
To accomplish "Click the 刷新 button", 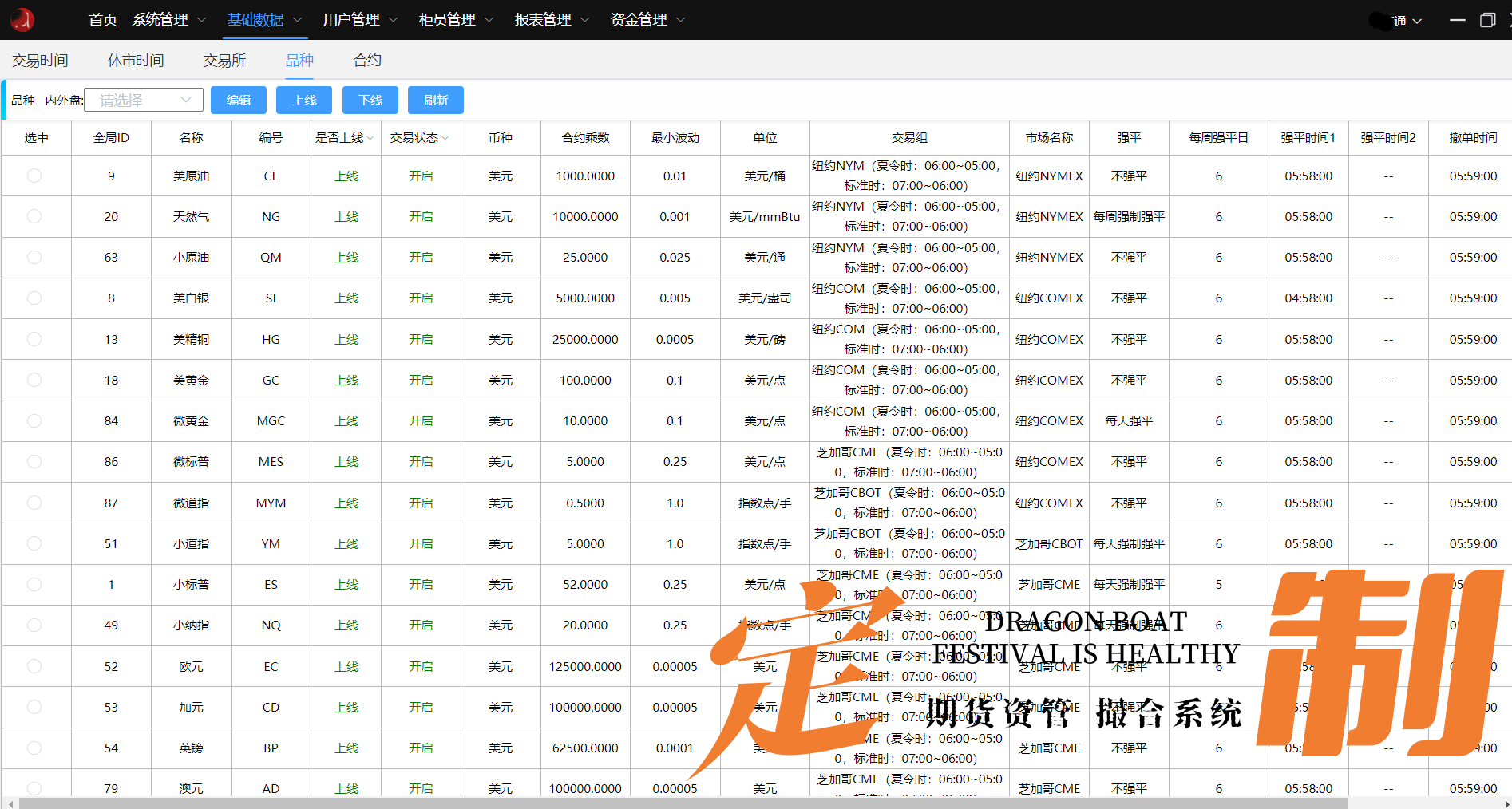I will click(x=435, y=100).
